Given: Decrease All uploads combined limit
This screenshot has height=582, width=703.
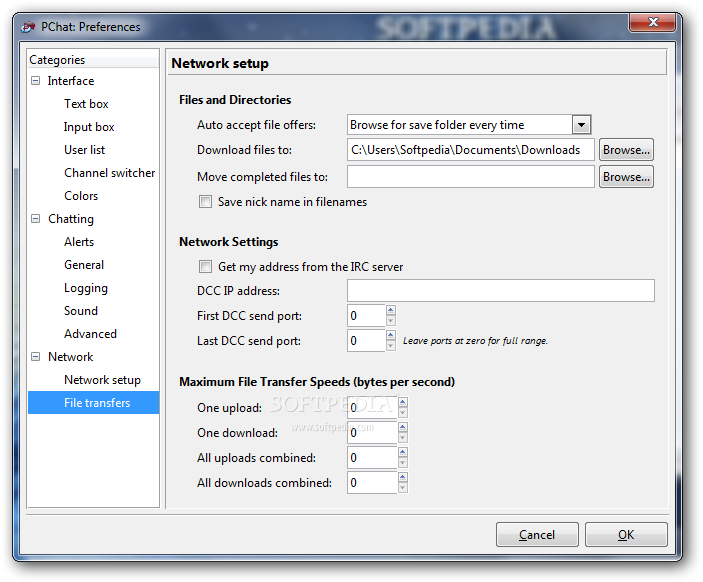Looking at the screenshot, I should [403, 463].
